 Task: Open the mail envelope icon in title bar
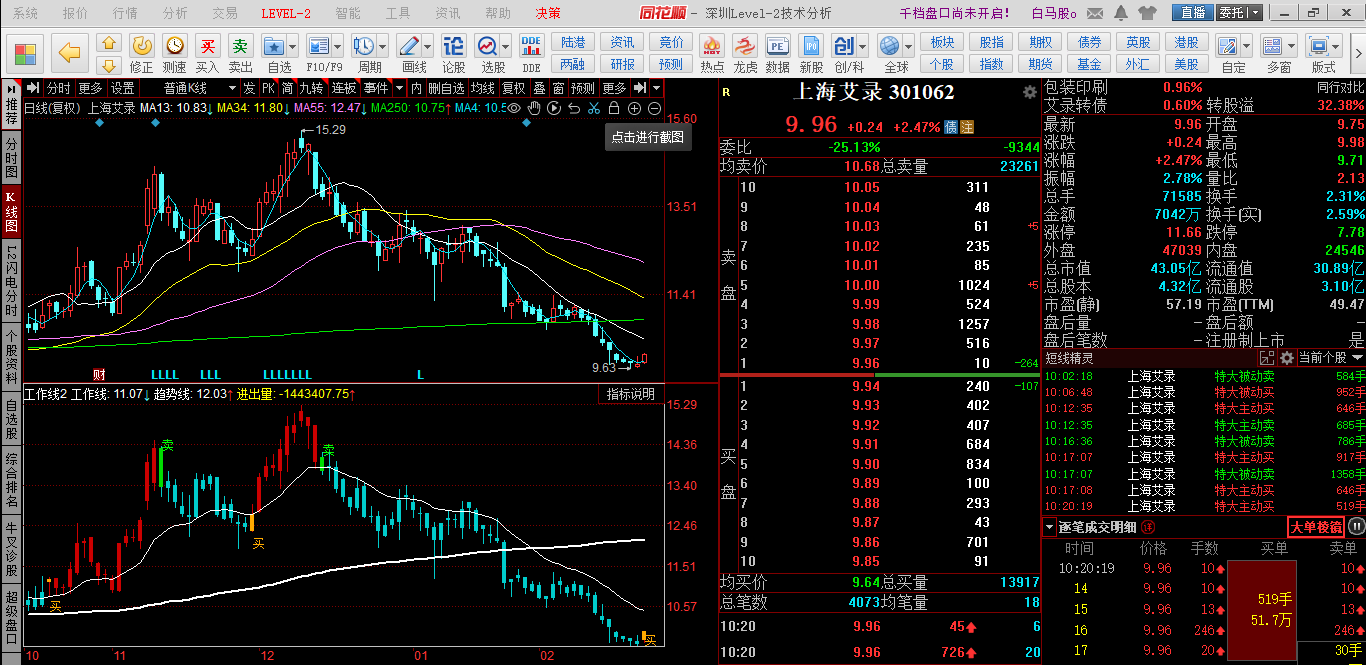1097,13
